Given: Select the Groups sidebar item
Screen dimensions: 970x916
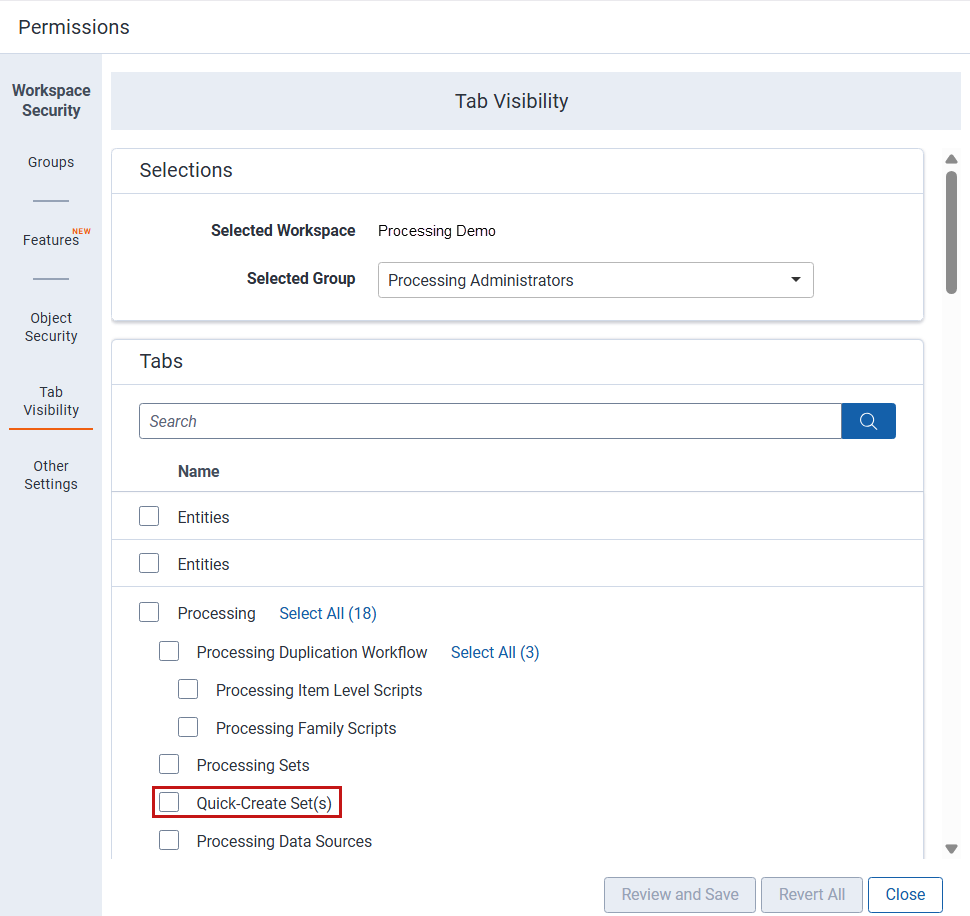Looking at the screenshot, I should coord(50,162).
